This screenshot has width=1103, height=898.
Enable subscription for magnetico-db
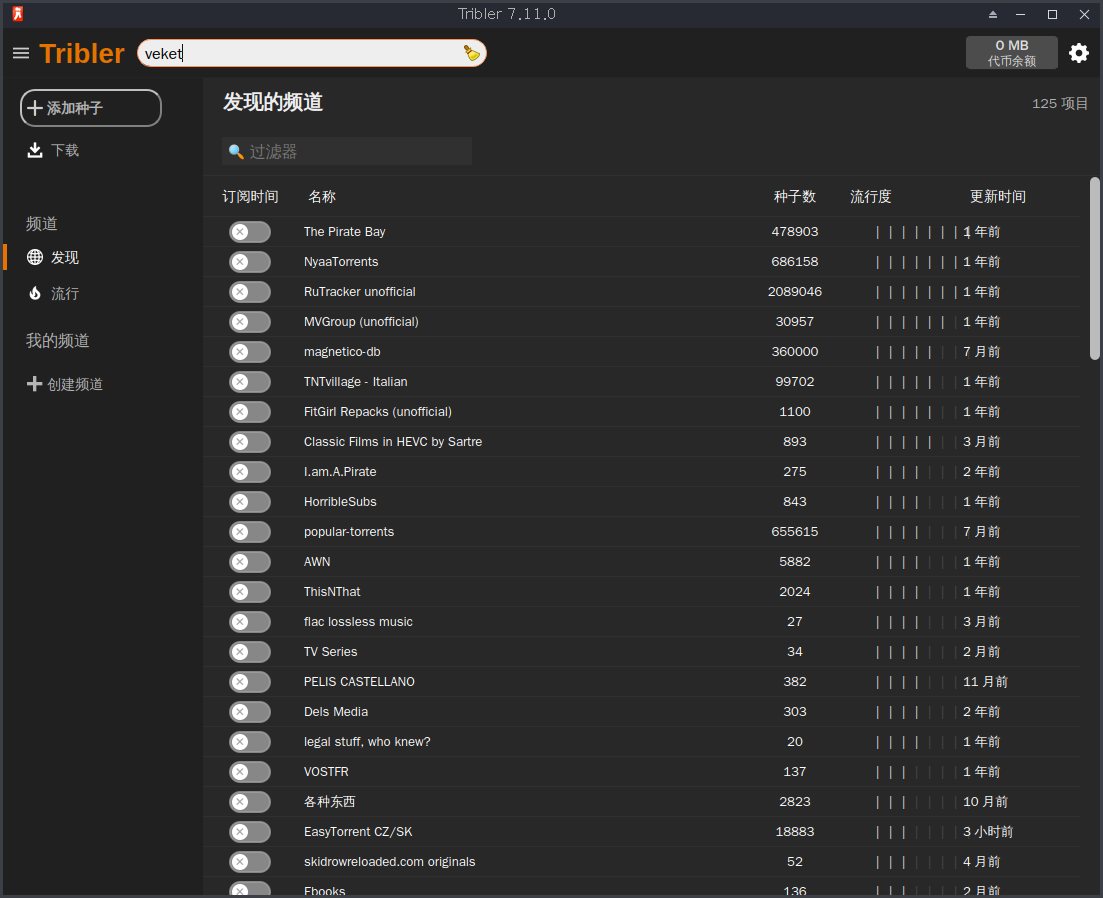pos(250,352)
